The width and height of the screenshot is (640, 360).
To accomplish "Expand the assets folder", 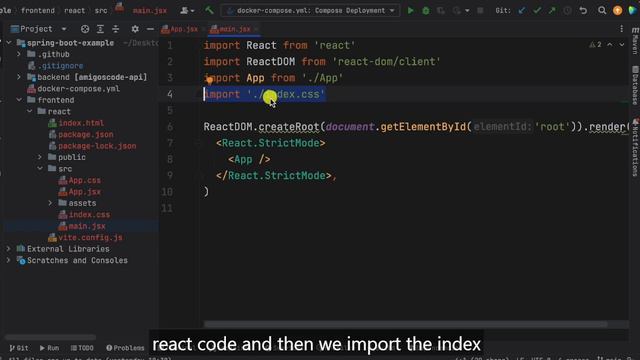I will pos(50,203).
